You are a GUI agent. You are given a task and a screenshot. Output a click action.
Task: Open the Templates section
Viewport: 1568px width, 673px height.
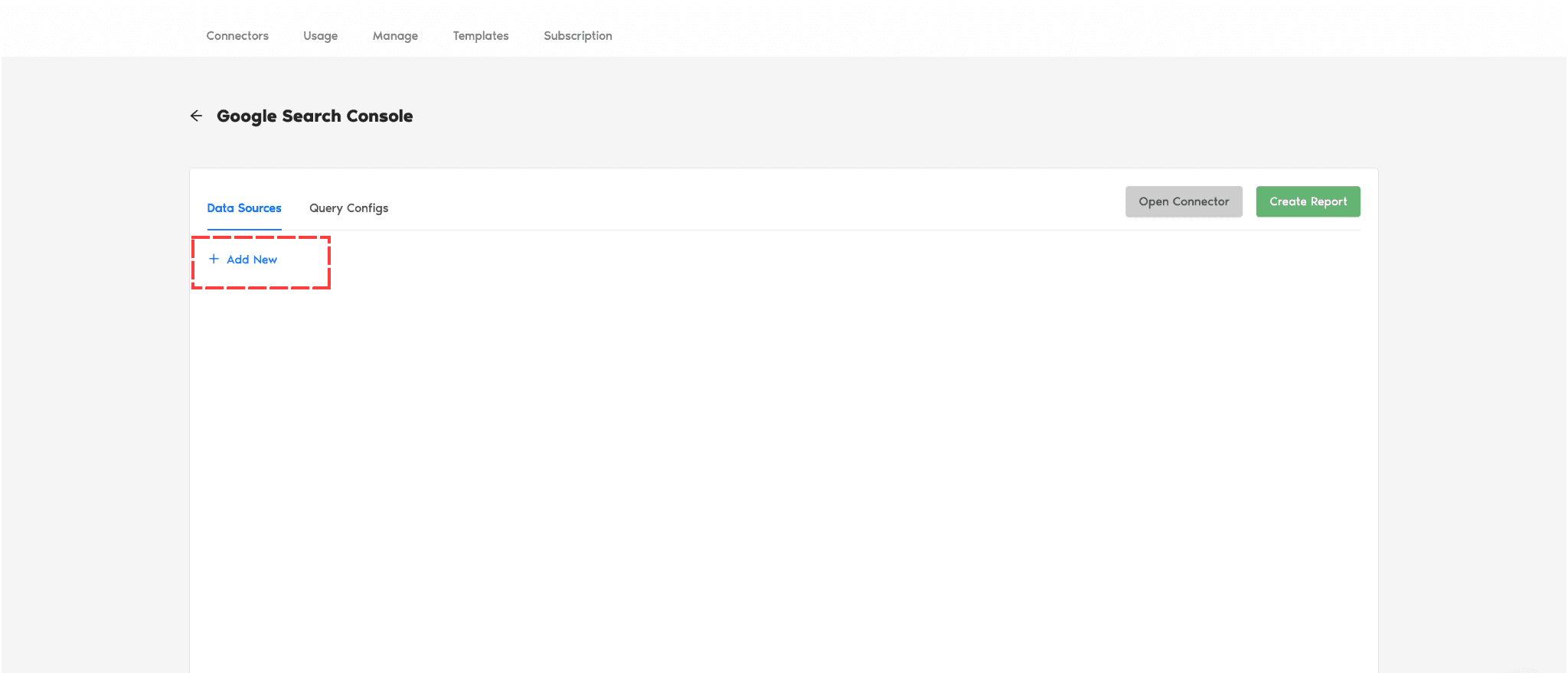(x=480, y=36)
